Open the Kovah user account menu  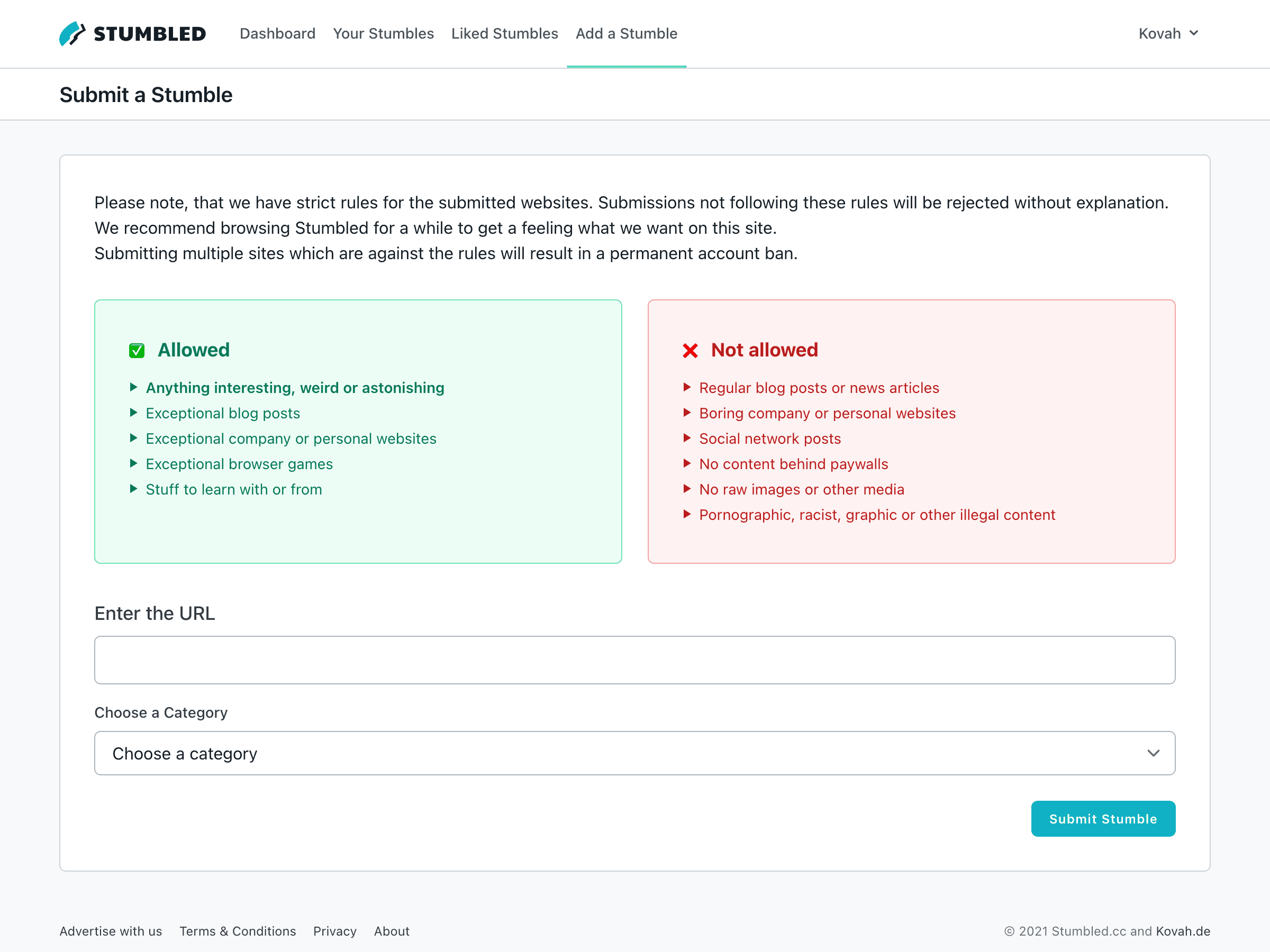click(1168, 34)
